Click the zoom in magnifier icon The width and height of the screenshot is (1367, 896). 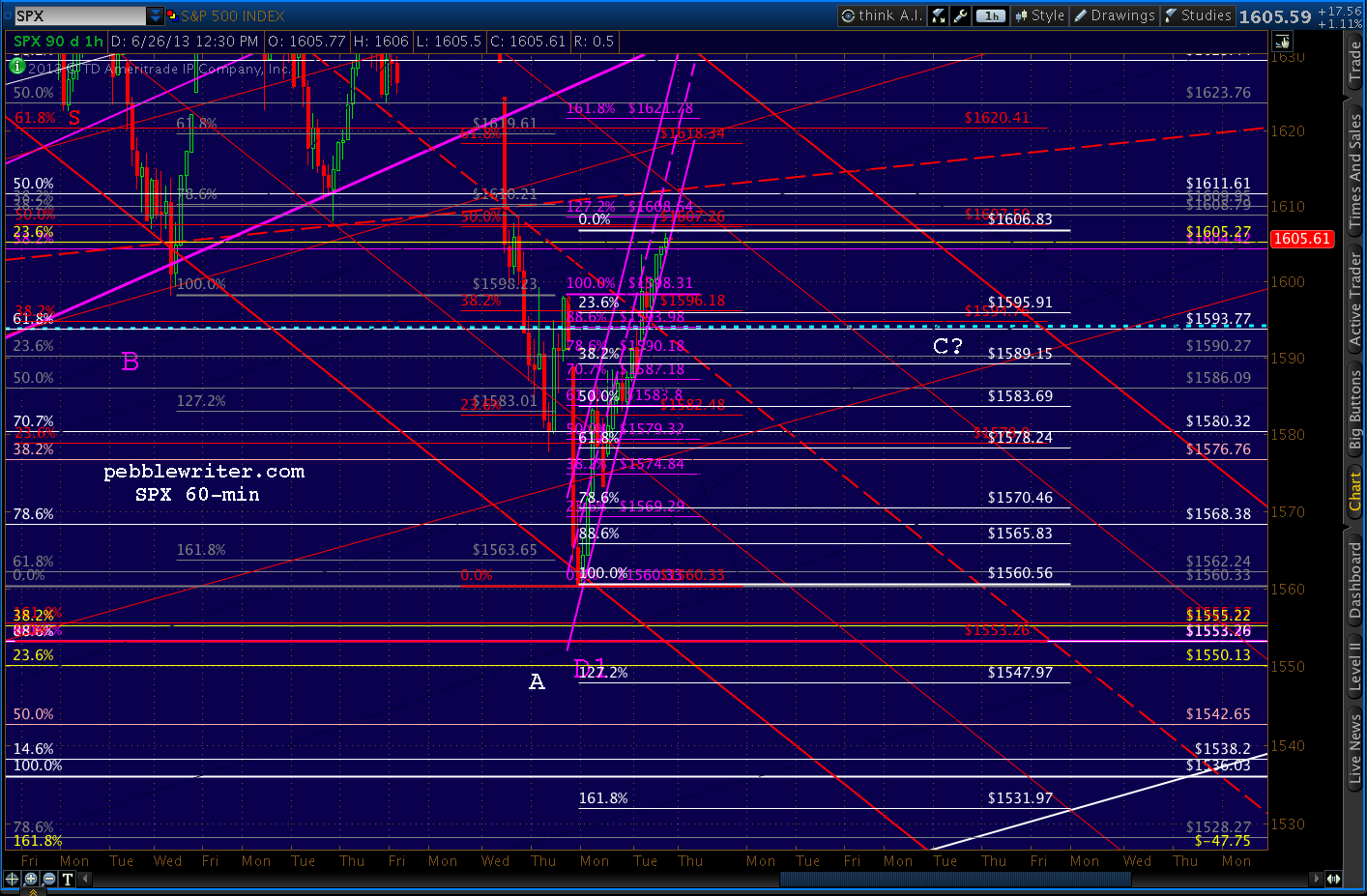pyautogui.click(x=31, y=879)
